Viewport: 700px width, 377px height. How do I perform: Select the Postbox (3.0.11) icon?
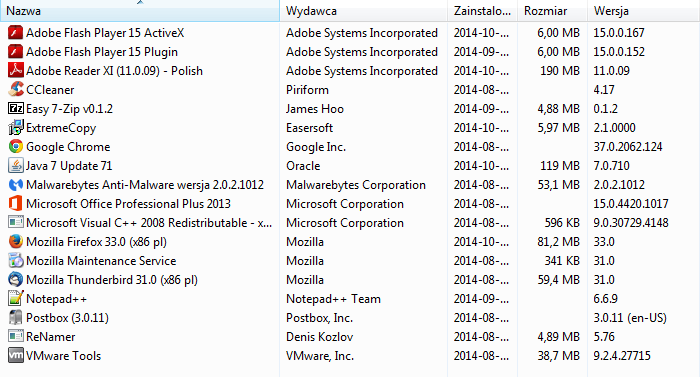[16, 318]
